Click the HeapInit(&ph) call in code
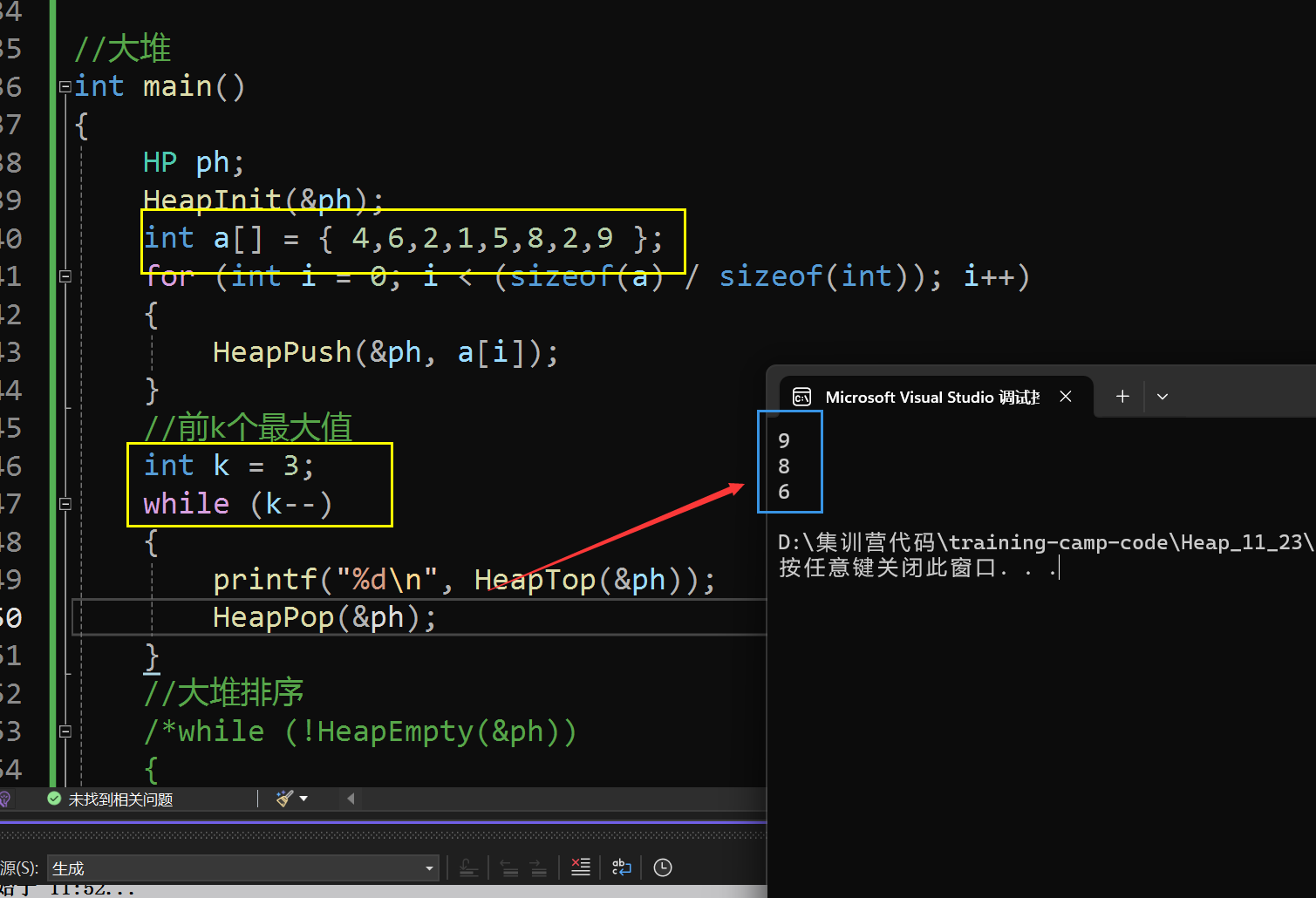This screenshot has height=898, width=1316. pyautogui.click(x=263, y=201)
